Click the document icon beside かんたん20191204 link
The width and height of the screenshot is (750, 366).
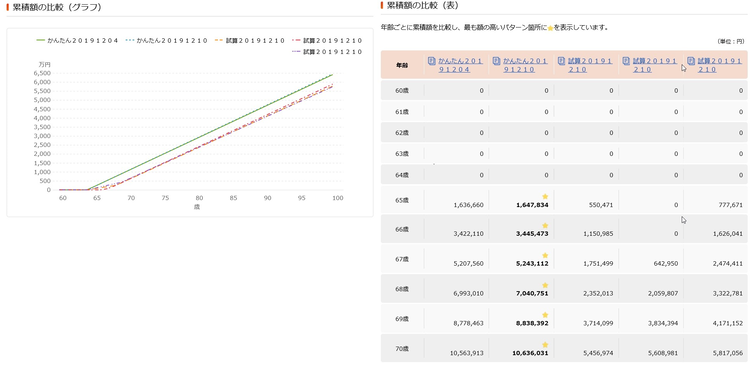coord(431,61)
